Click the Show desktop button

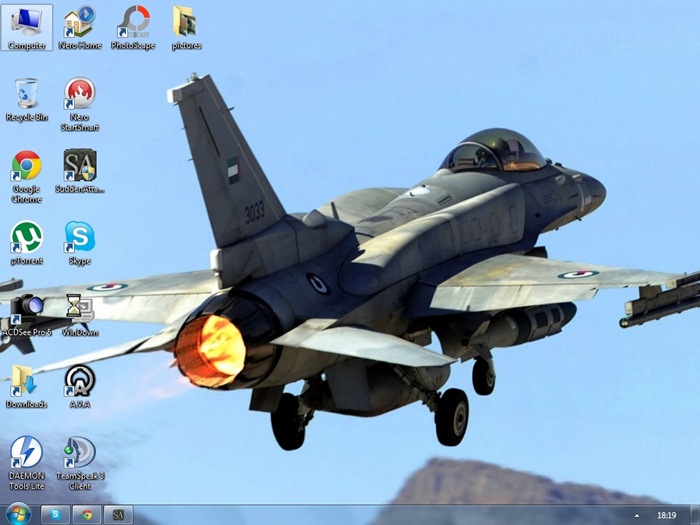[694, 515]
